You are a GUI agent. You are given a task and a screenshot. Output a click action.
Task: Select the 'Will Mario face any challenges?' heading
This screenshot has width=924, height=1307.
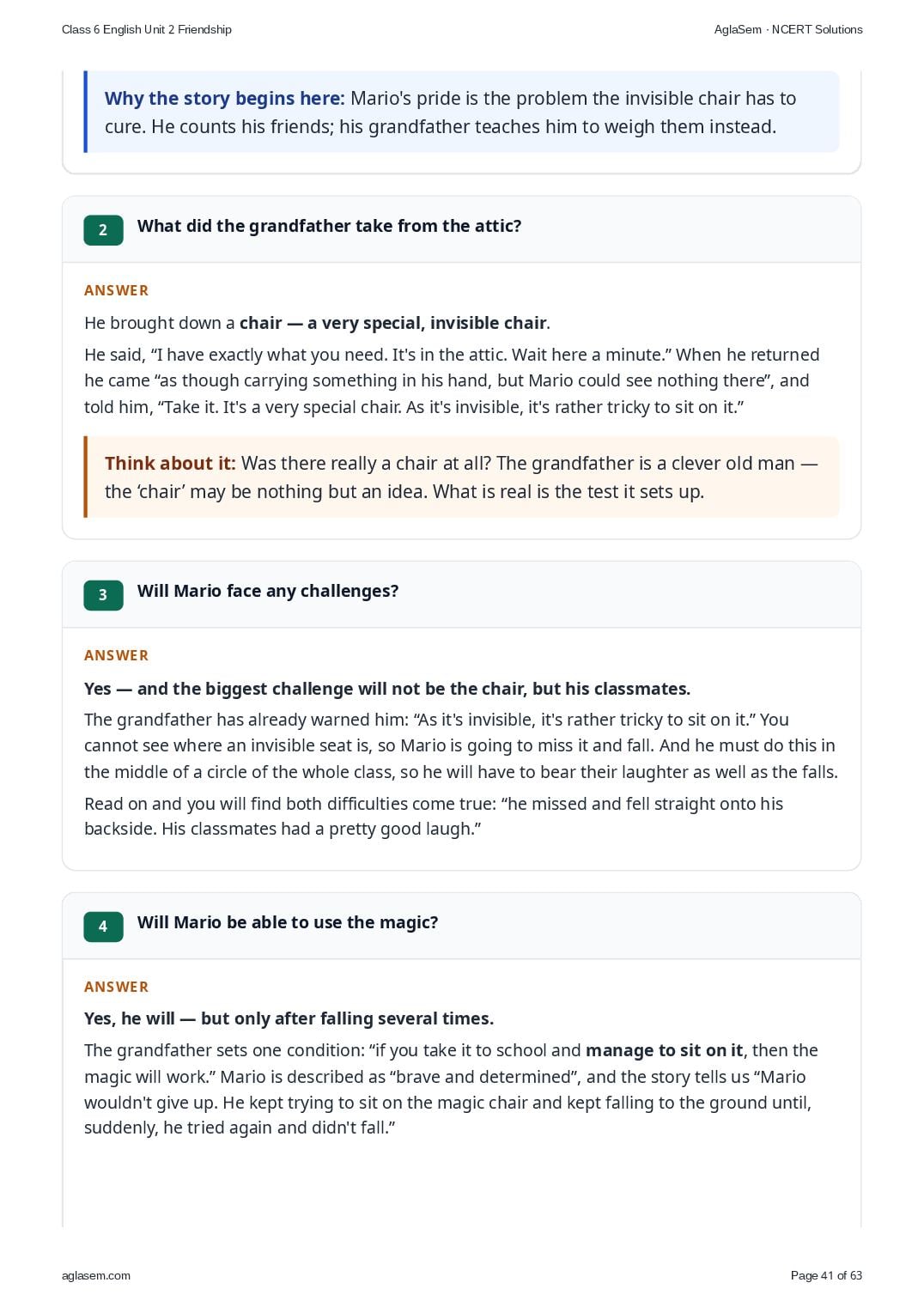[268, 591]
